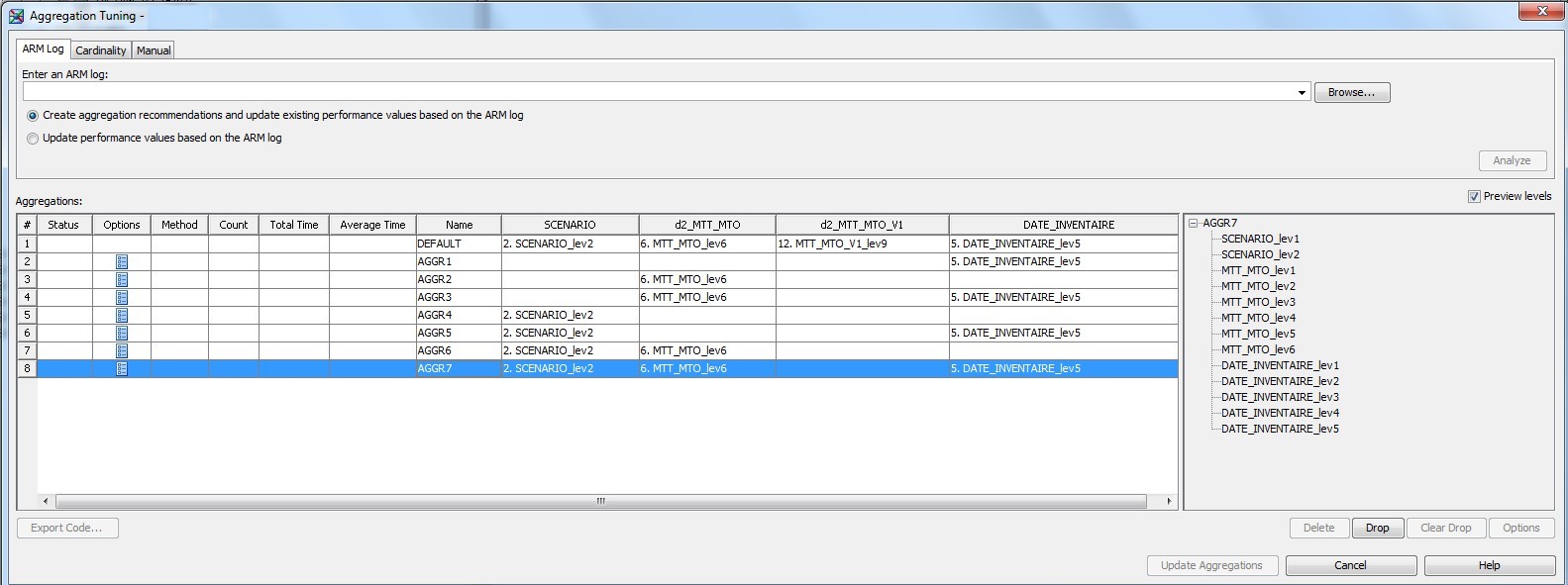
Task: Select 'Create aggregation recommendations' radio option
Action: click(33, 116)
